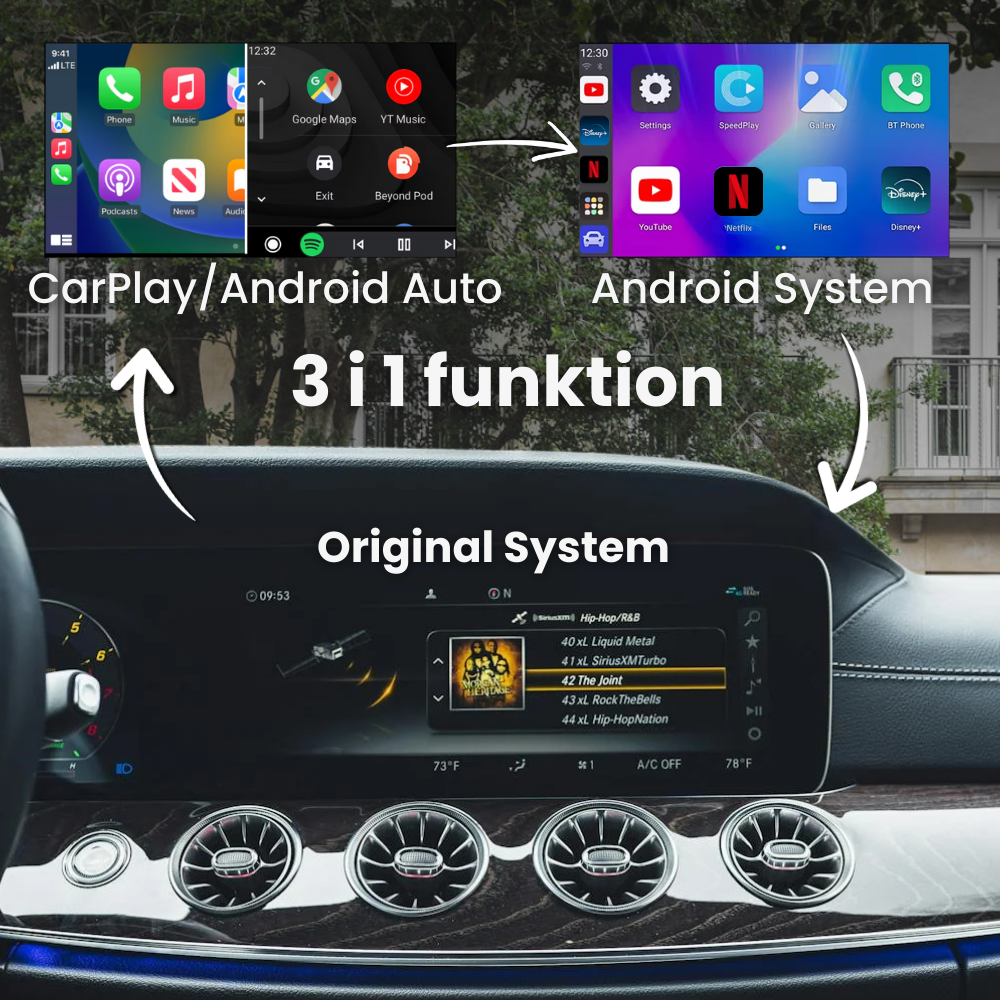The width and height of the screenshot is (1000, 1000).
Task: Open Google Maps in Android Auto
Action: pyautogui.click(x=324, y=87)
